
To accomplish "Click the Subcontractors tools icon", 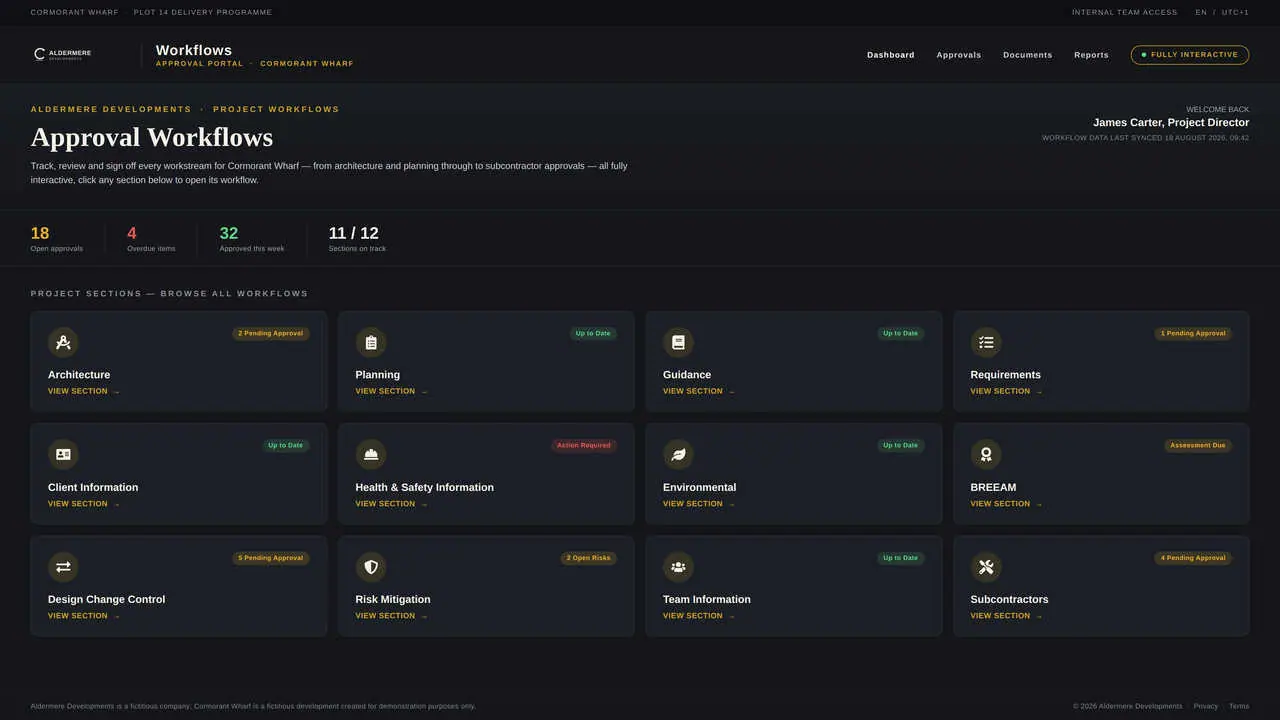I will point(986,567).
